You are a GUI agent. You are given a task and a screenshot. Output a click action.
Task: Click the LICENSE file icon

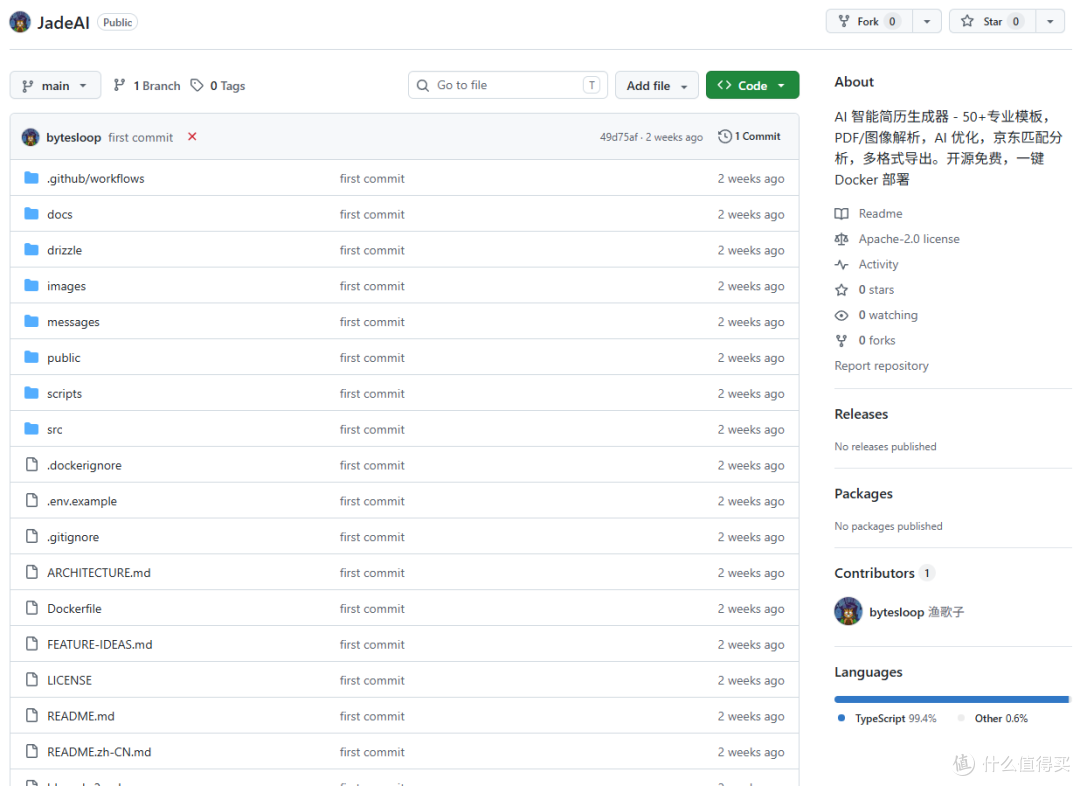coord(32,679)
